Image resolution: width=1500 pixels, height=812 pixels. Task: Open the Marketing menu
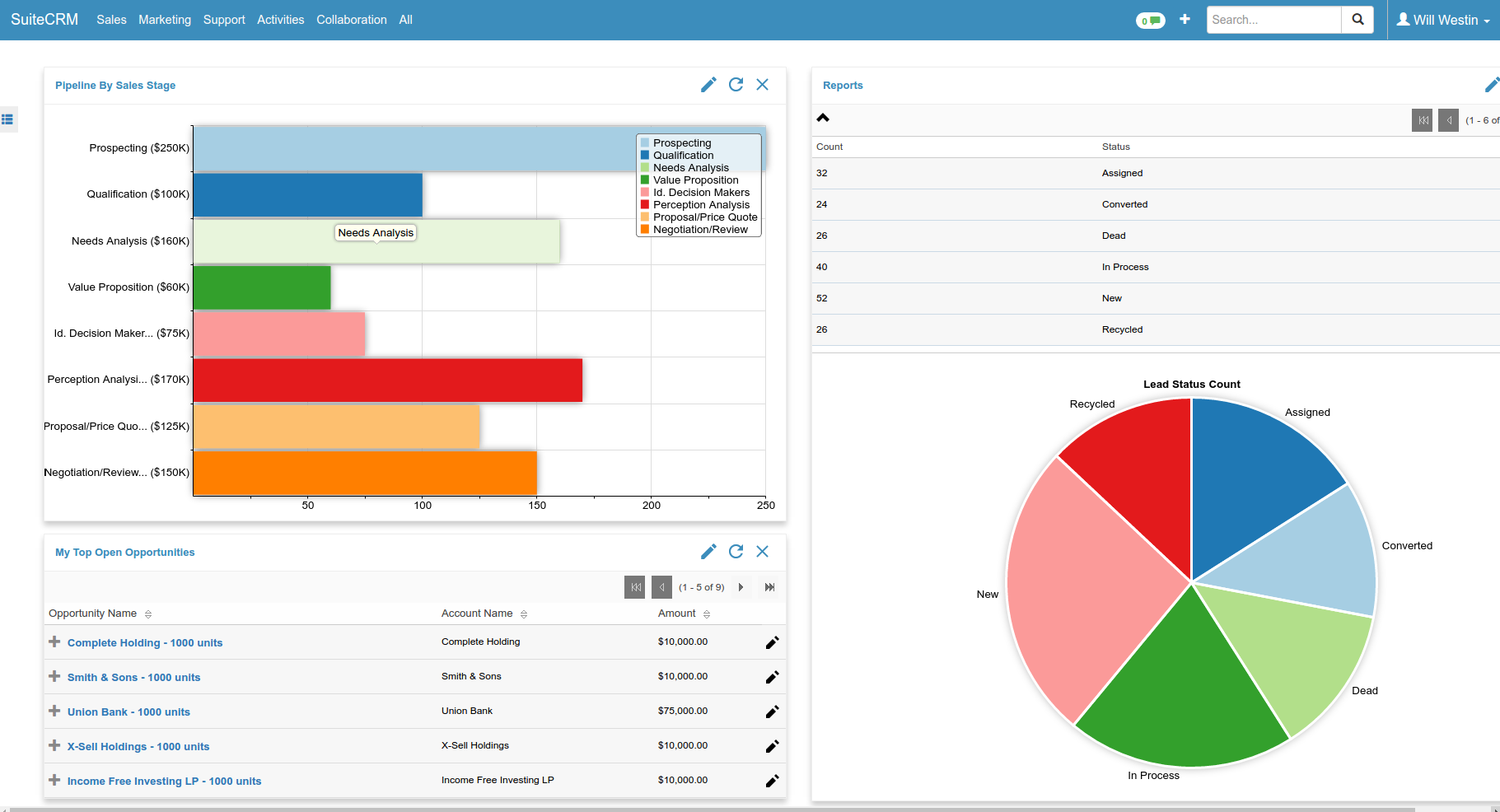coord(165,20)
